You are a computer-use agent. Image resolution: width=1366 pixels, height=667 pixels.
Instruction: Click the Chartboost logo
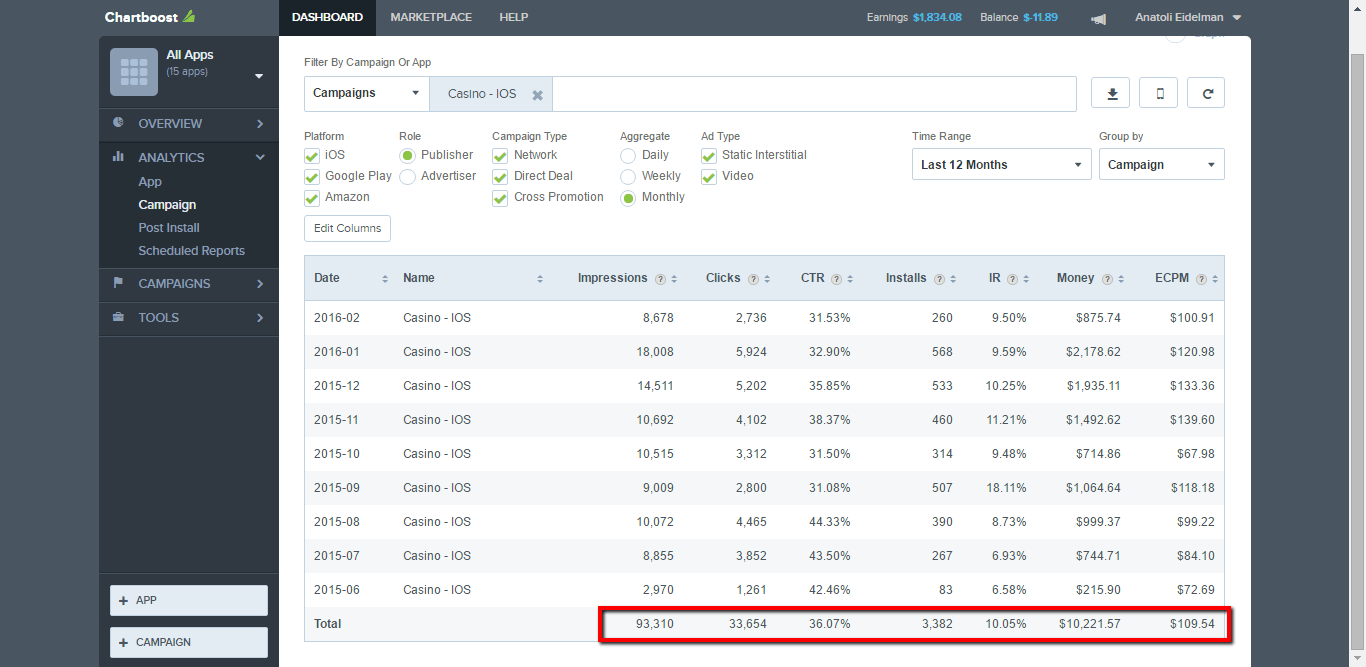(150, 17)
